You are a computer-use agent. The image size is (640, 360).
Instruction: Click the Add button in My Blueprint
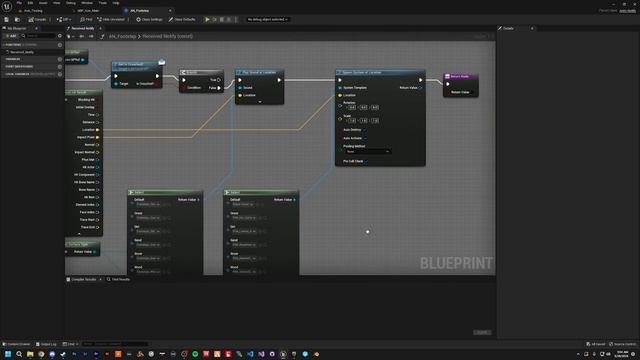coord(11,36)
